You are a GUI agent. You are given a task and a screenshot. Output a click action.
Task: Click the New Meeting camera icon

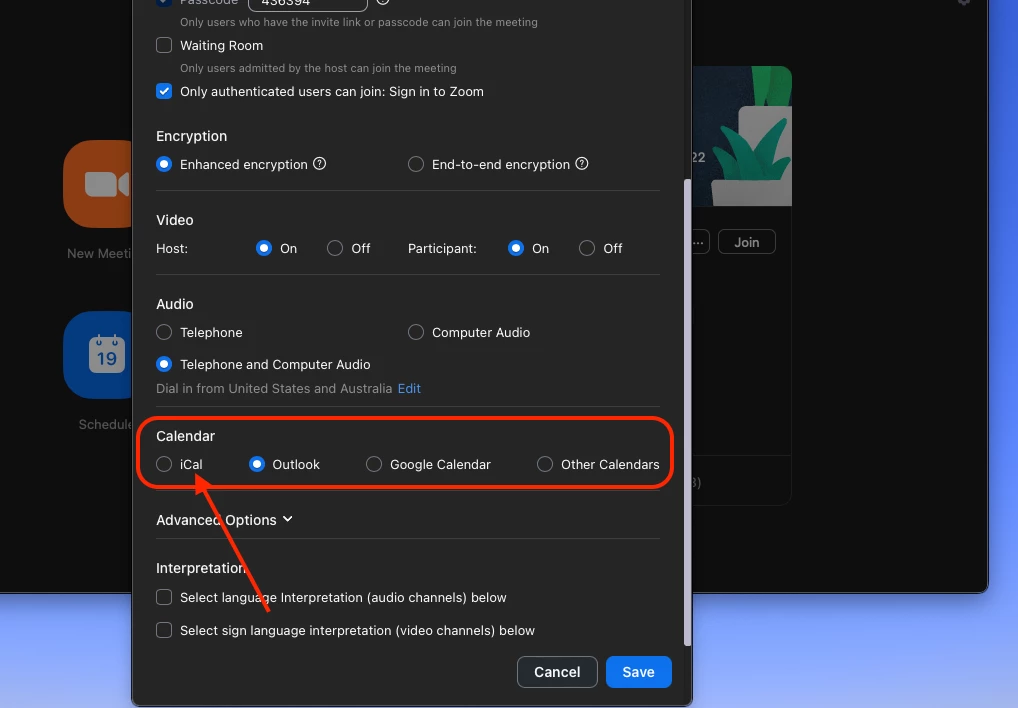(x=99, y=184)
